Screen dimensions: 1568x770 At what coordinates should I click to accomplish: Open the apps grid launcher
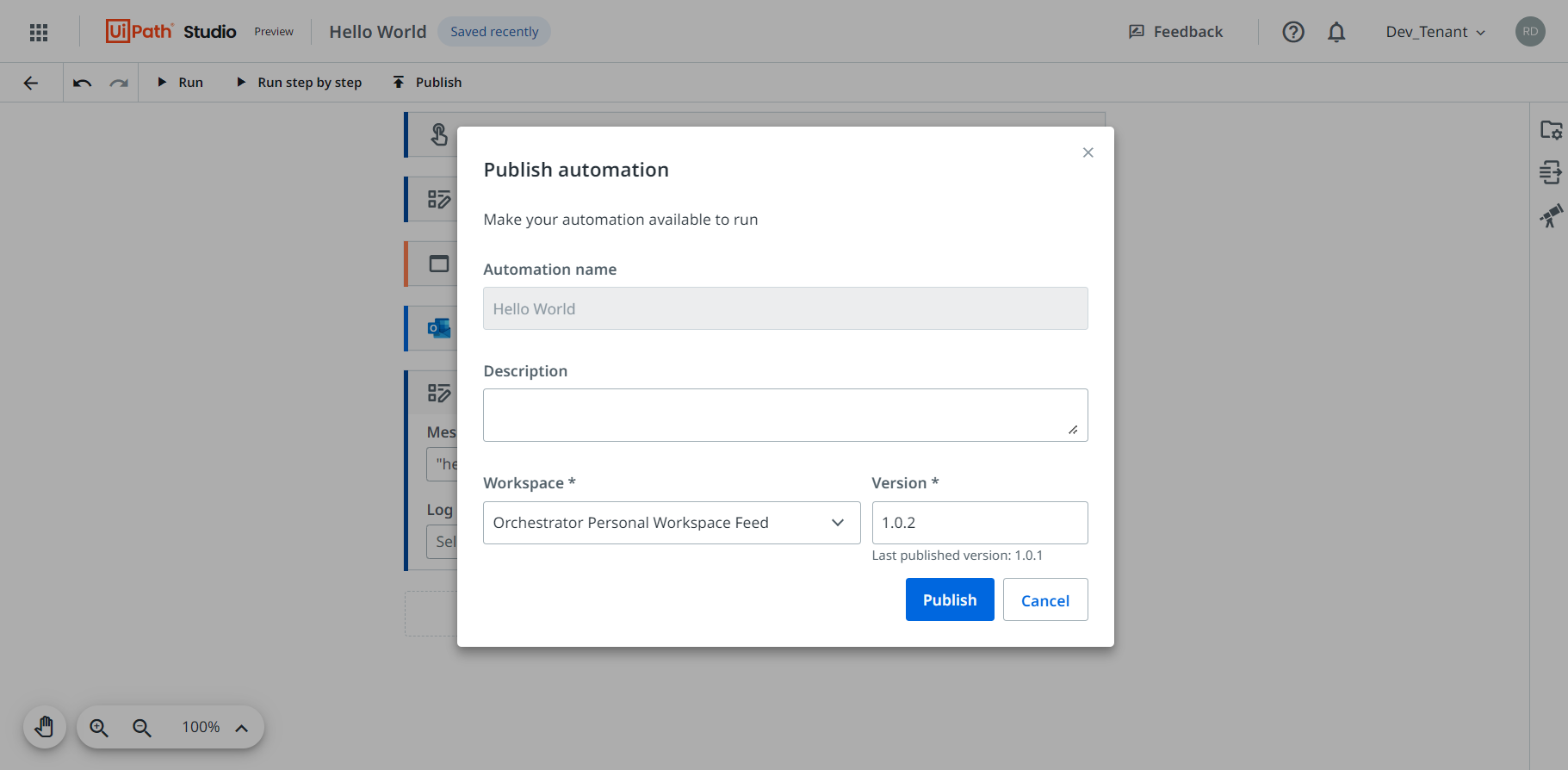coord(39,33)
